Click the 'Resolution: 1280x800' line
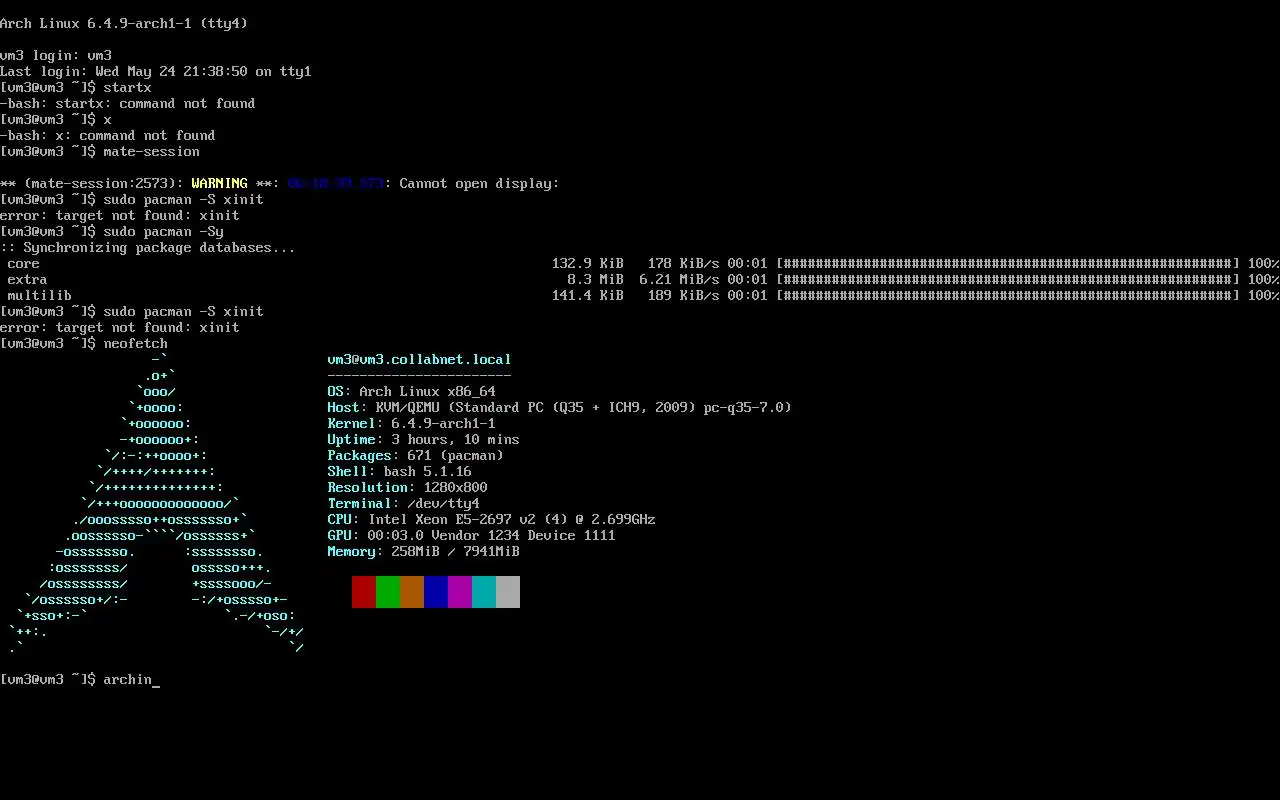The image size is (1280, 800). pyautogui.click(x=408, y=487)
